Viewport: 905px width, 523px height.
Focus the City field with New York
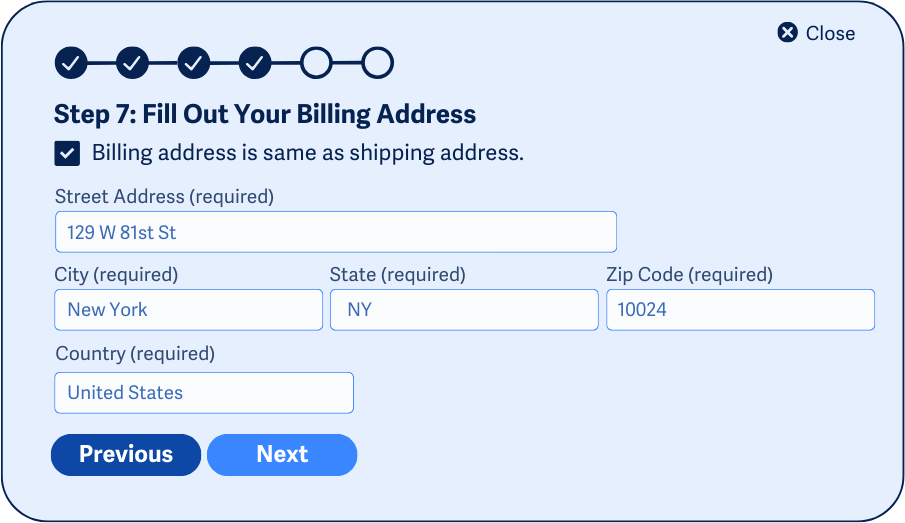point(188,310)
